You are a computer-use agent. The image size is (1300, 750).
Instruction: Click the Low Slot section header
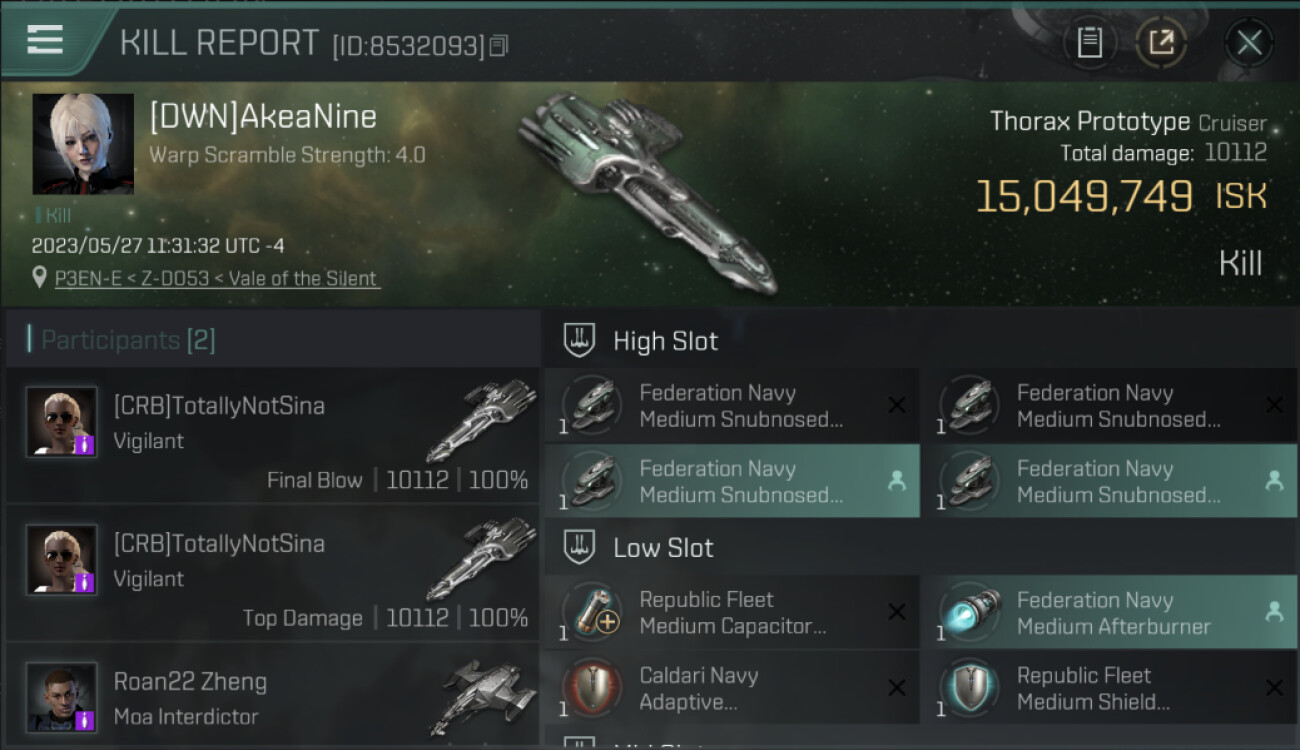(x=663, y=548)
